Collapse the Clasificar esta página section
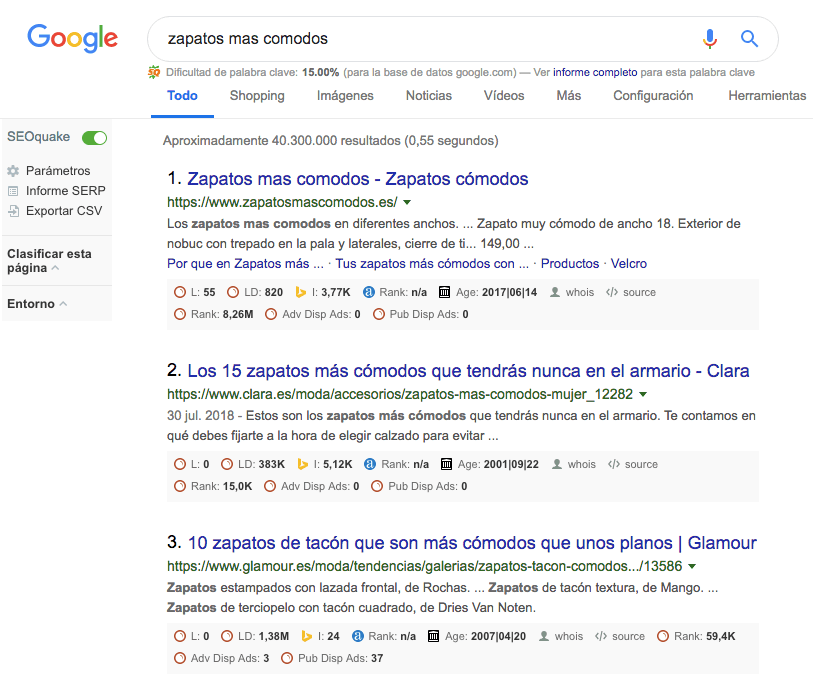The height and width of the screenshot is (696, 813). [55, 268]
